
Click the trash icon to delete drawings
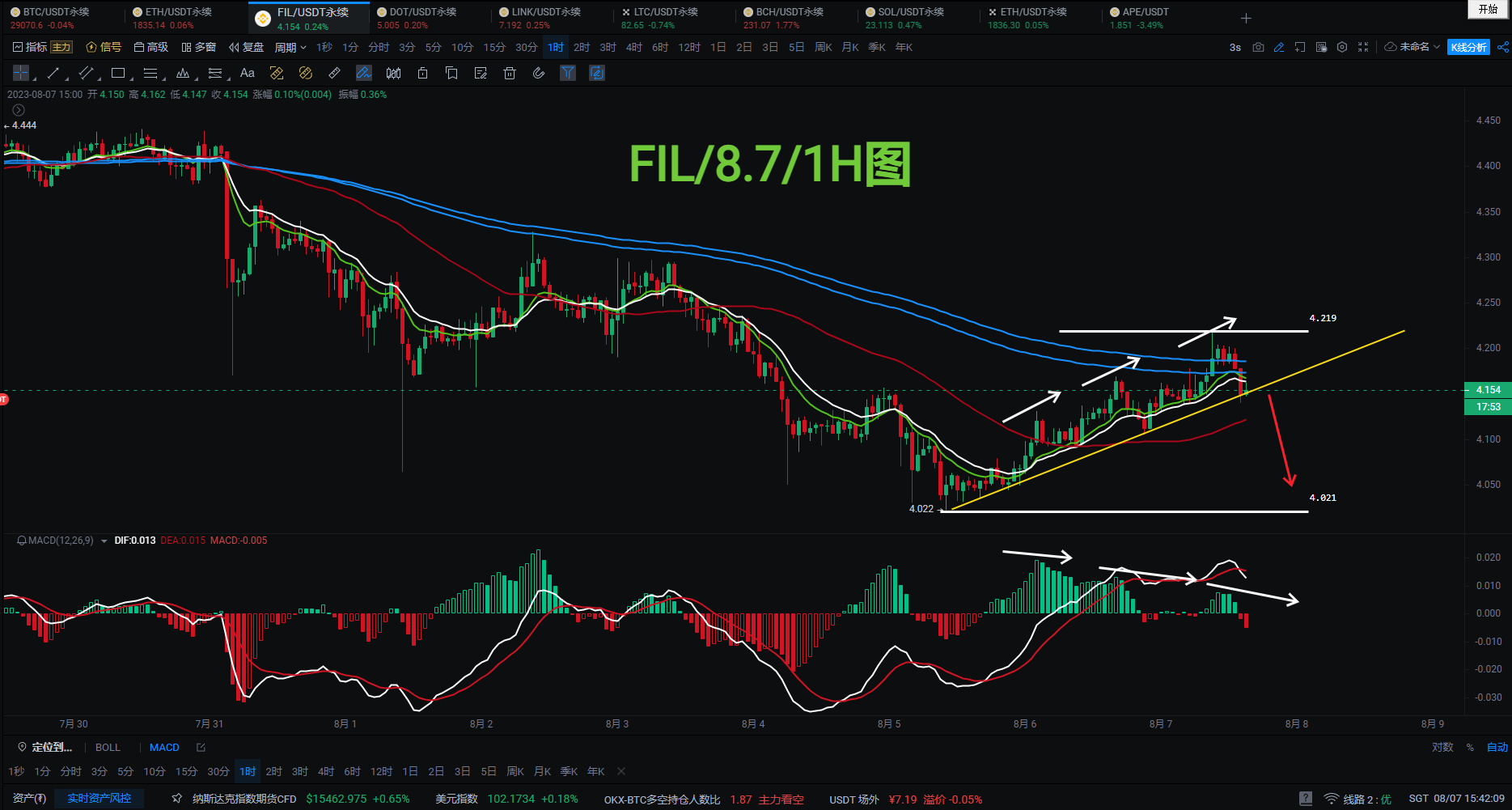coord(510,73)
